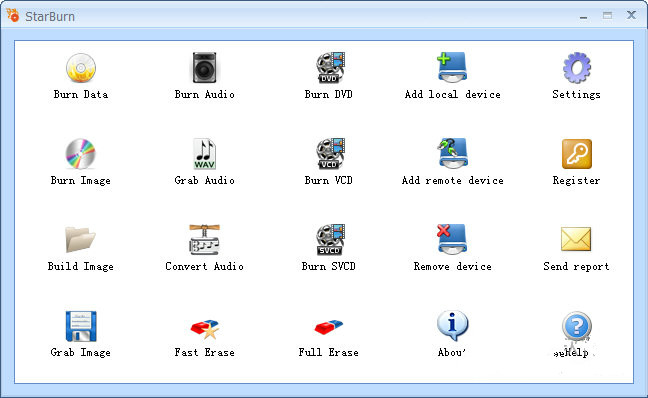Maximize the StarBurn window
Viewport: 648px width, 398px height.
click(608, 16)
